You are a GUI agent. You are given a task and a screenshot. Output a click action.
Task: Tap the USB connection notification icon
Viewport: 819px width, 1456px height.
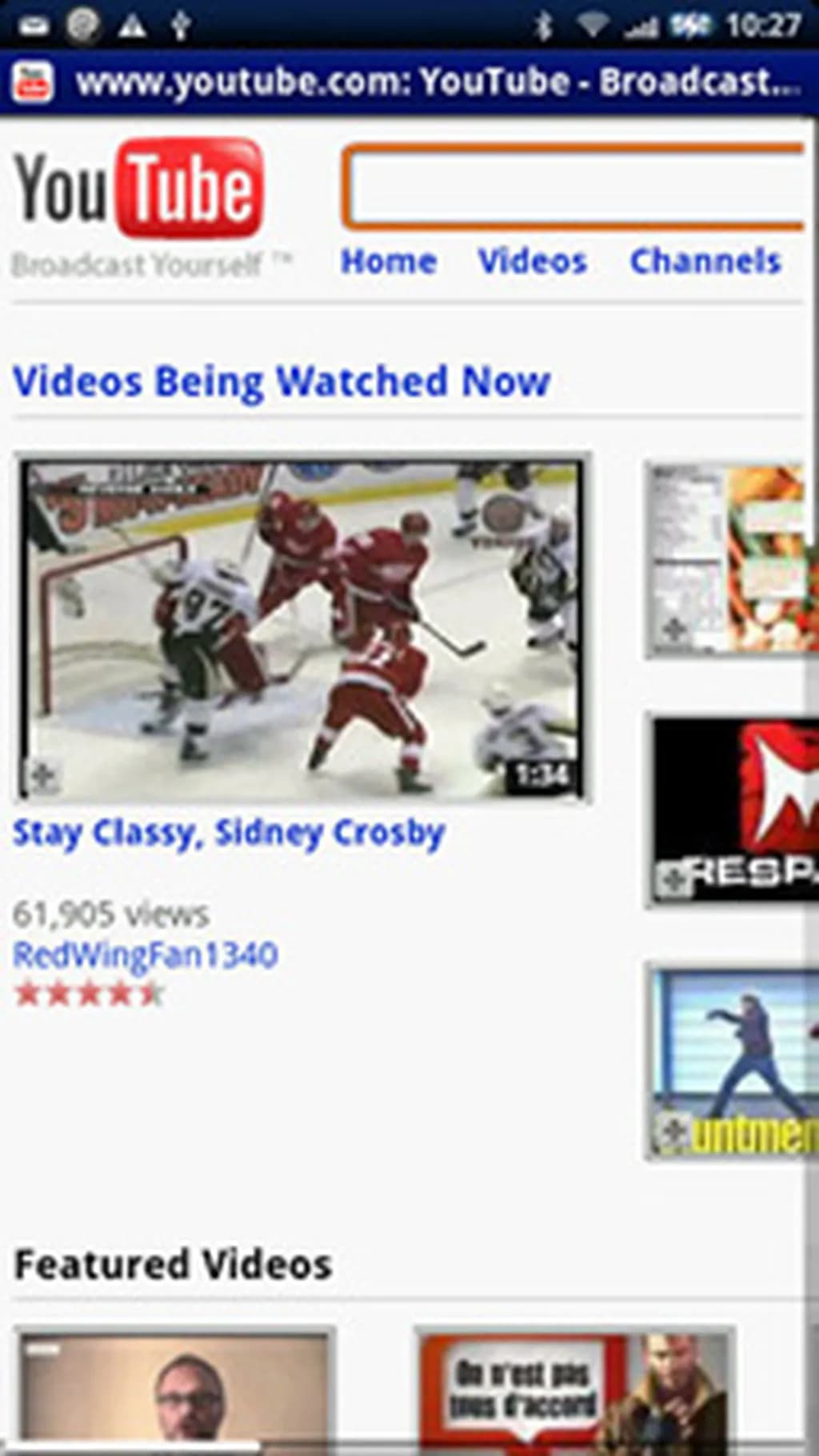181,26
